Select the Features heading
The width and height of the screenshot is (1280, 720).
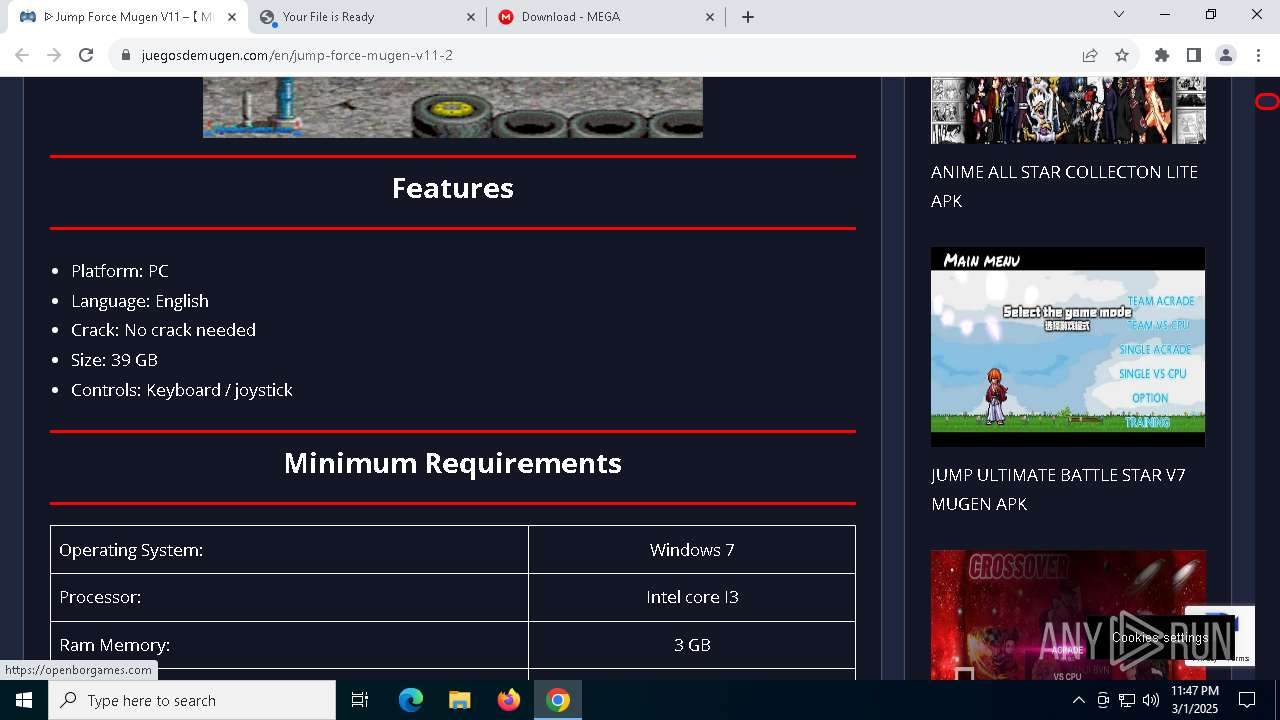(453, 188)
